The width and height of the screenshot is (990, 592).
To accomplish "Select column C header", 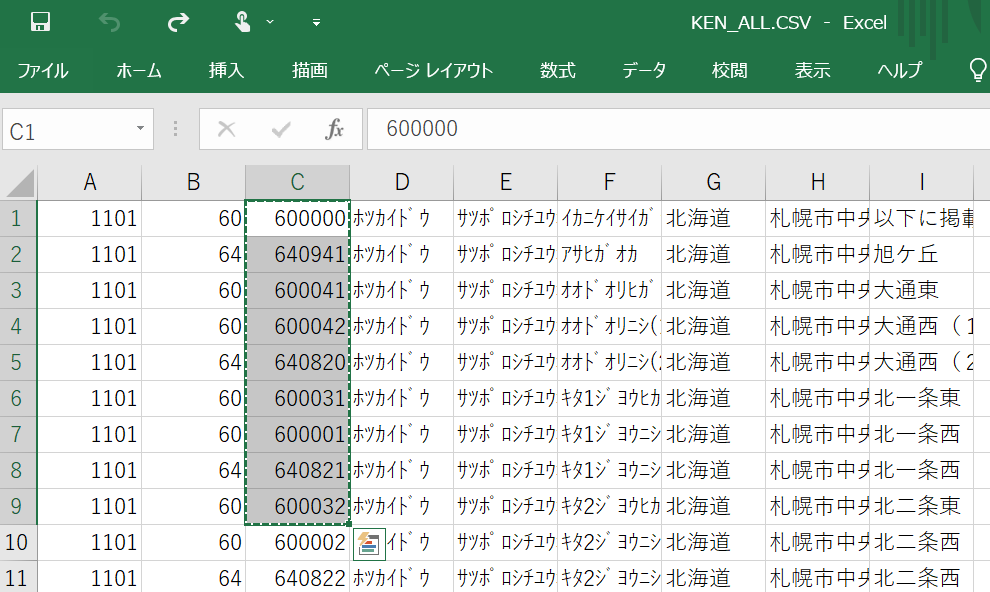I will (x=297, y=182).
